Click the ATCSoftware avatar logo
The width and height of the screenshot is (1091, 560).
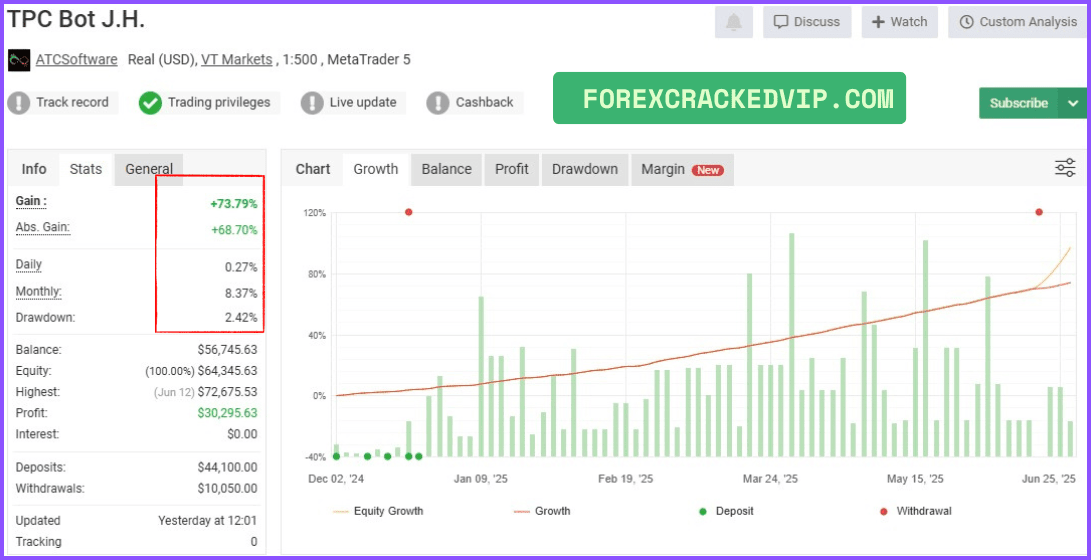[19, 60]
